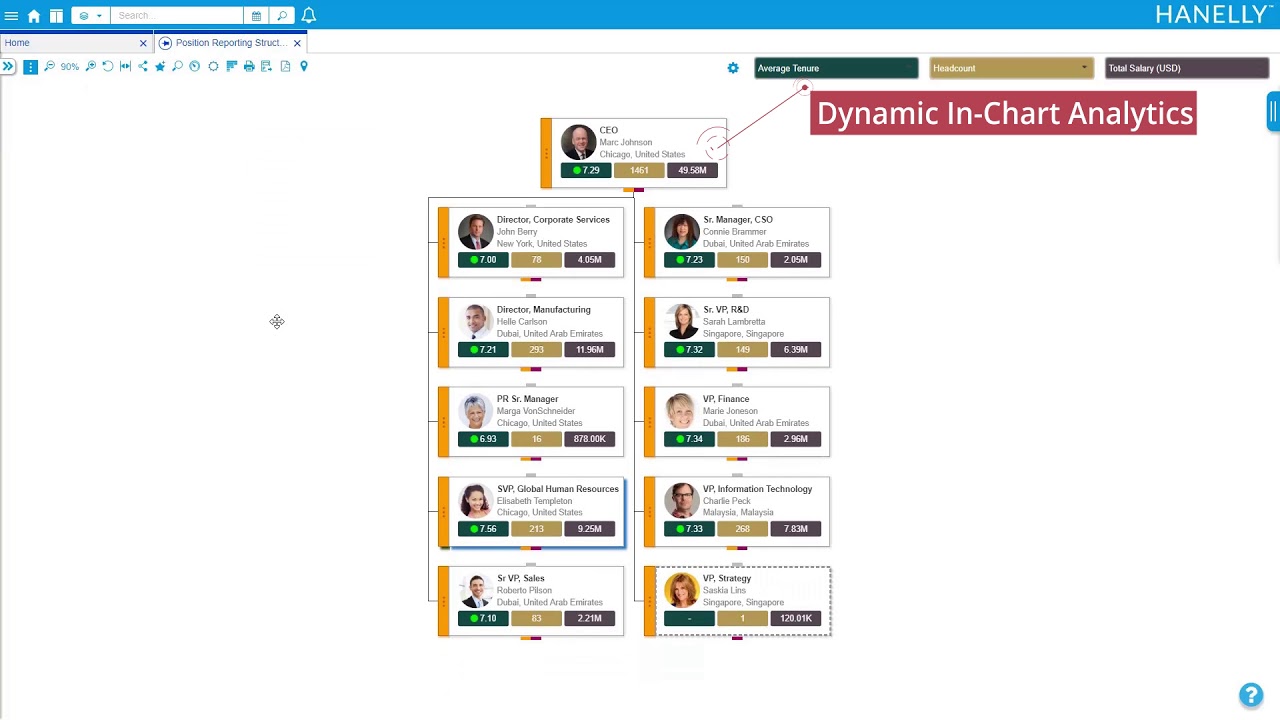This screenshot has height=720, width=1280.
Task: Add chart to favorites star
Action: tap(160, 66)
